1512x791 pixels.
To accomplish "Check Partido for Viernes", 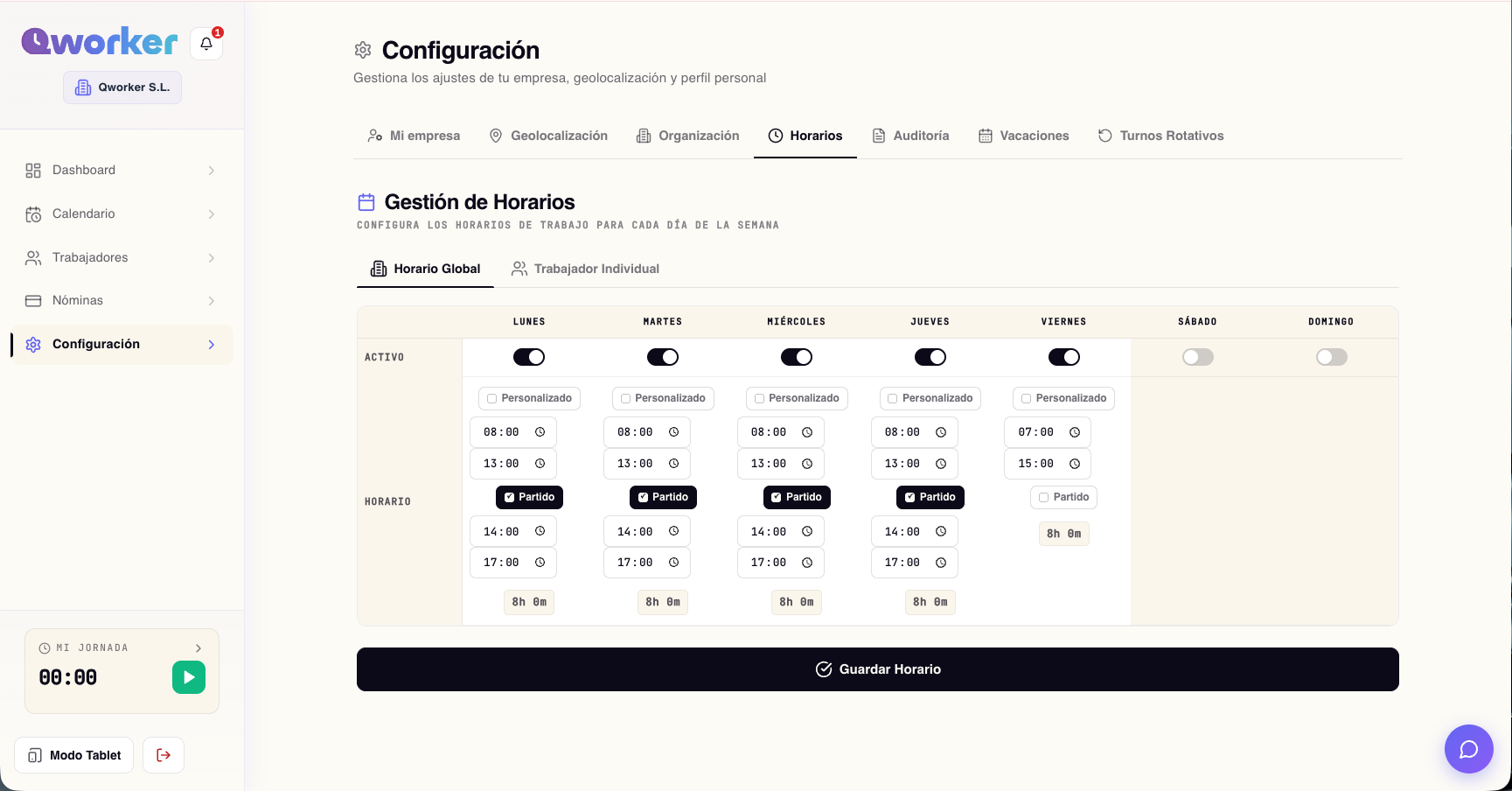I will click(1044, 497).
